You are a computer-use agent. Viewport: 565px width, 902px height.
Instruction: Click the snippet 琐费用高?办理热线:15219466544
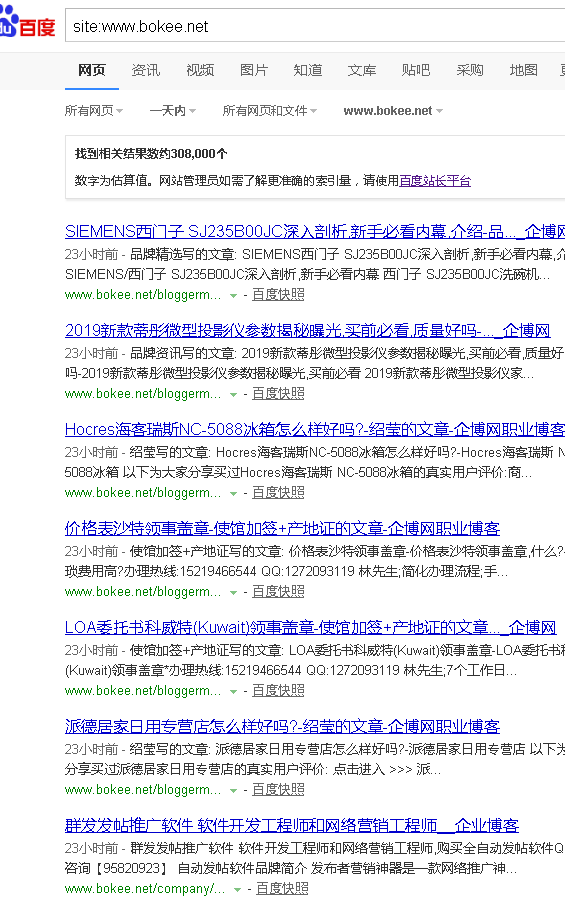(x=161, y=571)
